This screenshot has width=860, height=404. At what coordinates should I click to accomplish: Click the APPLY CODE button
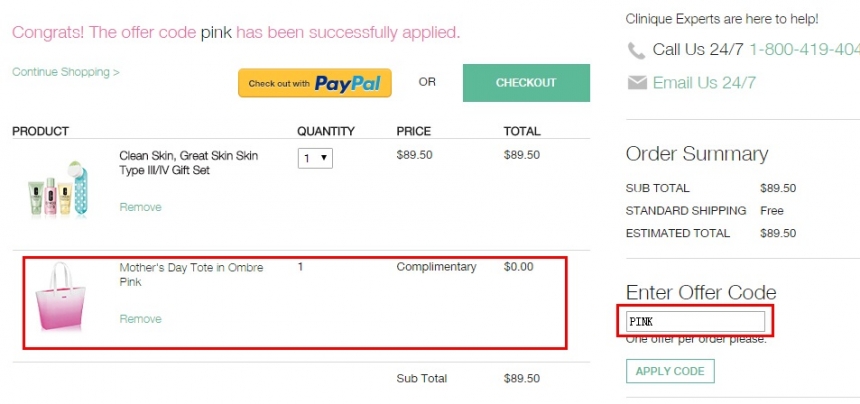670,371
